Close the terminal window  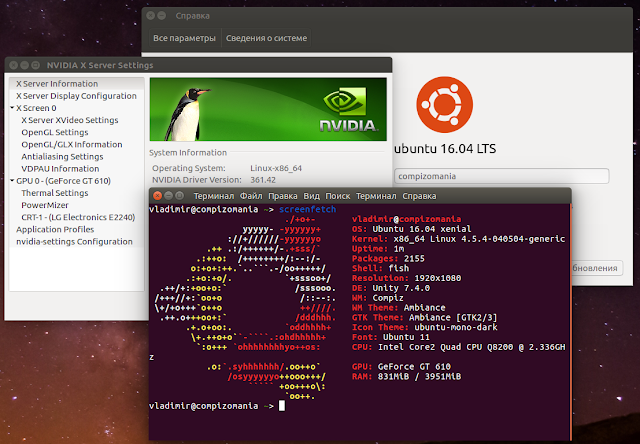tap(157, 196)
